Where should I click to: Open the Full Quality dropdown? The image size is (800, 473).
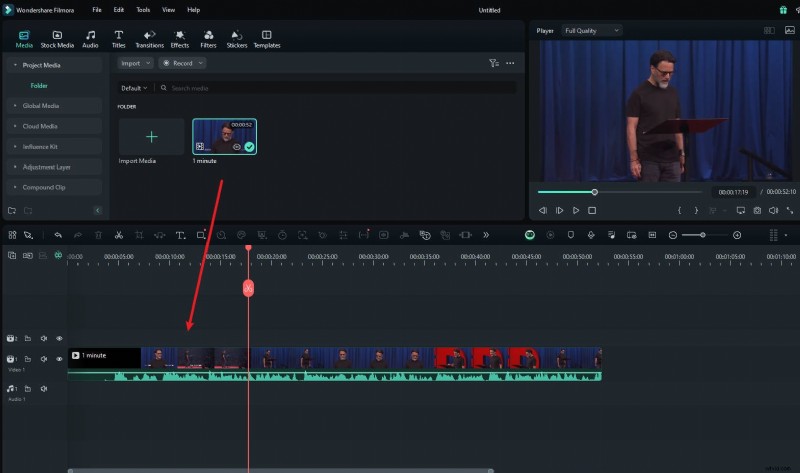coord(592,31)
